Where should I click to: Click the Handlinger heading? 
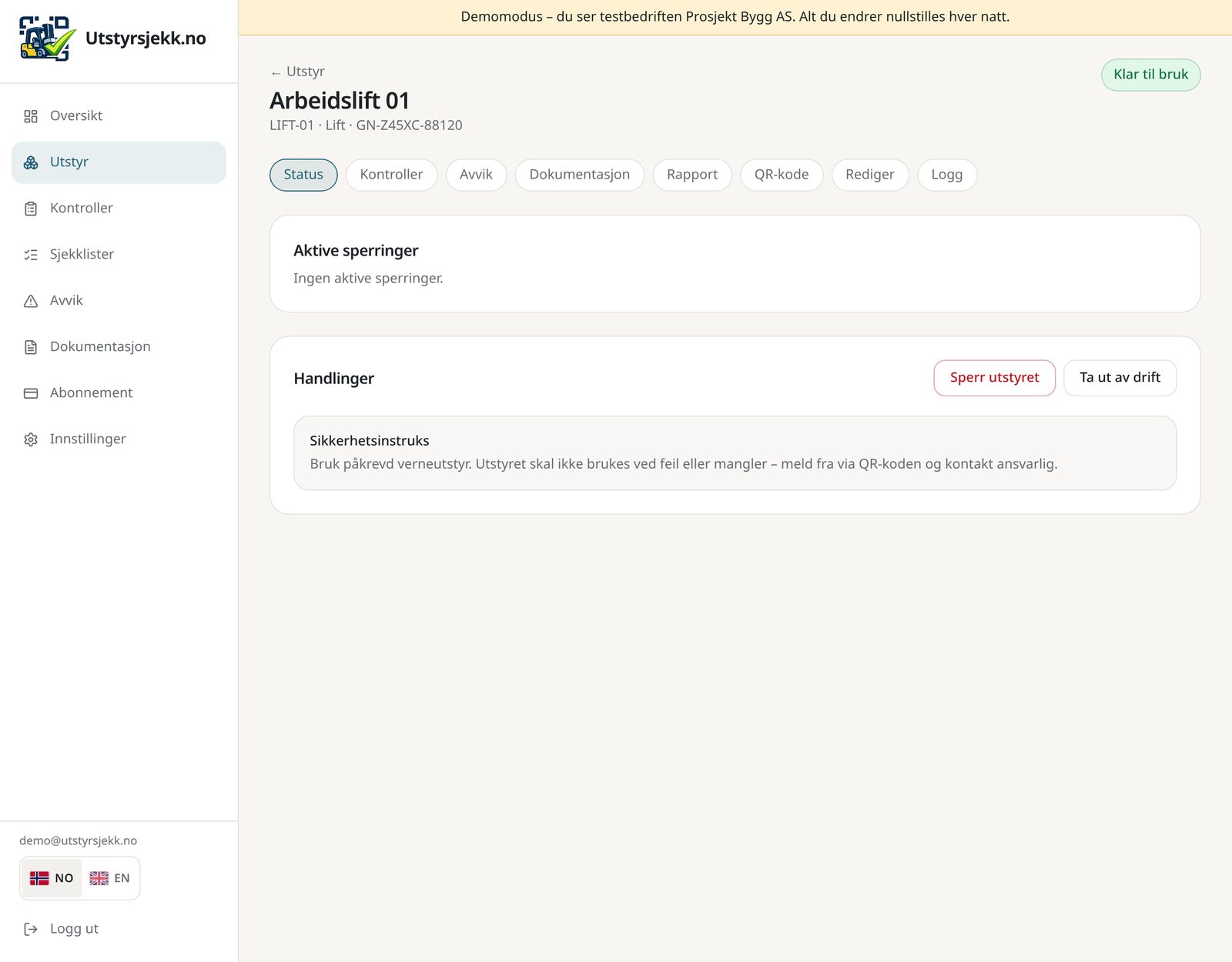coord(333,379)
